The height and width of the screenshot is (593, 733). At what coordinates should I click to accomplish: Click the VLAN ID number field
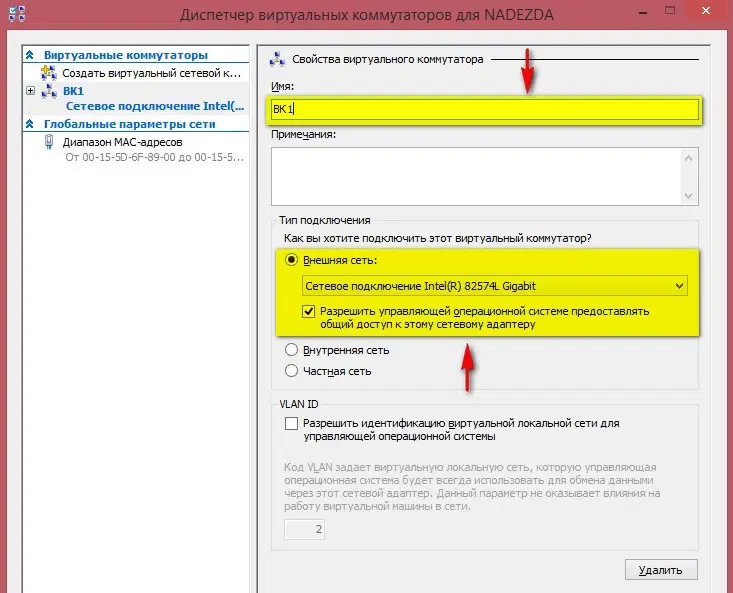(304, 529)
